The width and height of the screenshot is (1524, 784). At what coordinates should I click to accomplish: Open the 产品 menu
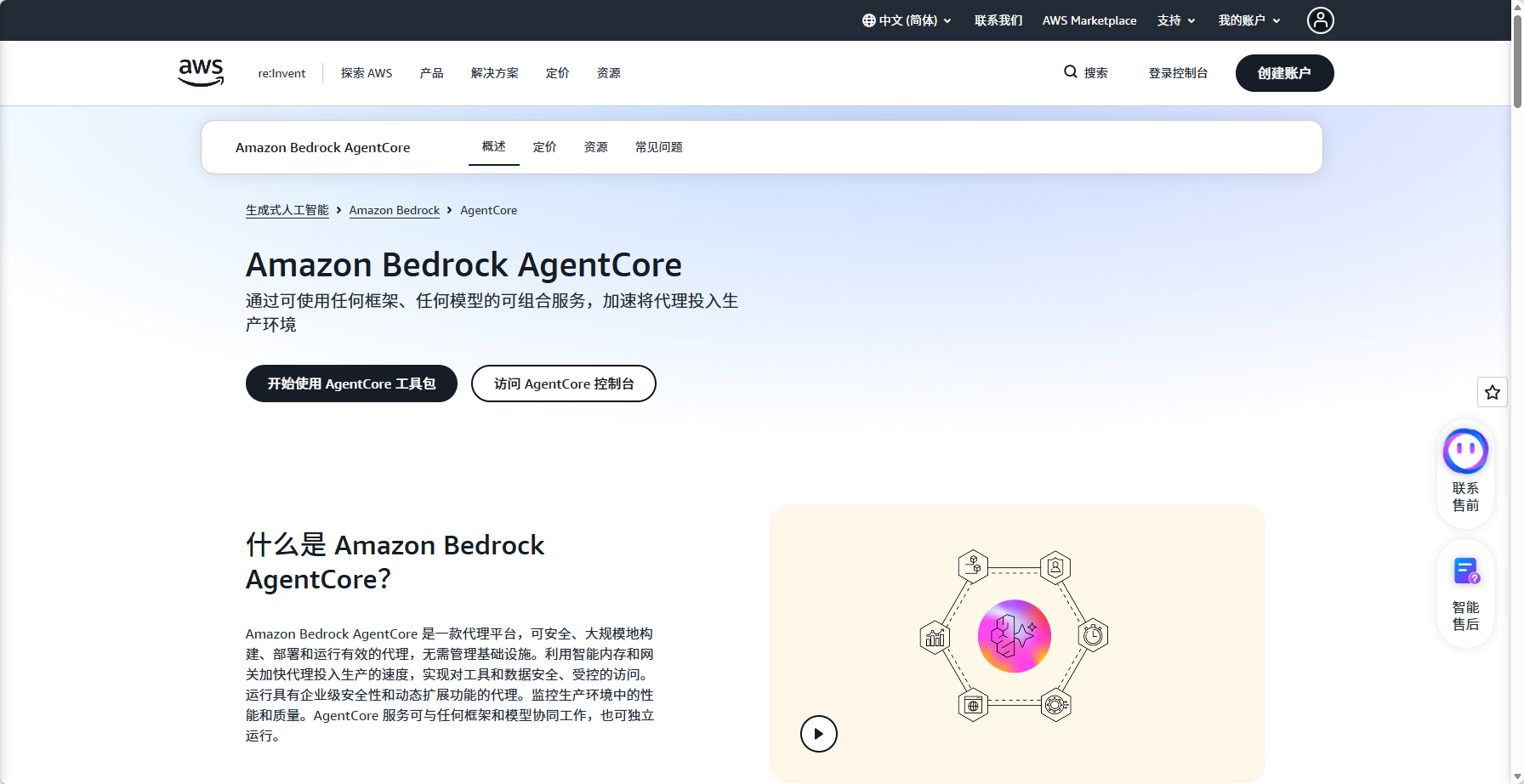click(x=431, y=73)
